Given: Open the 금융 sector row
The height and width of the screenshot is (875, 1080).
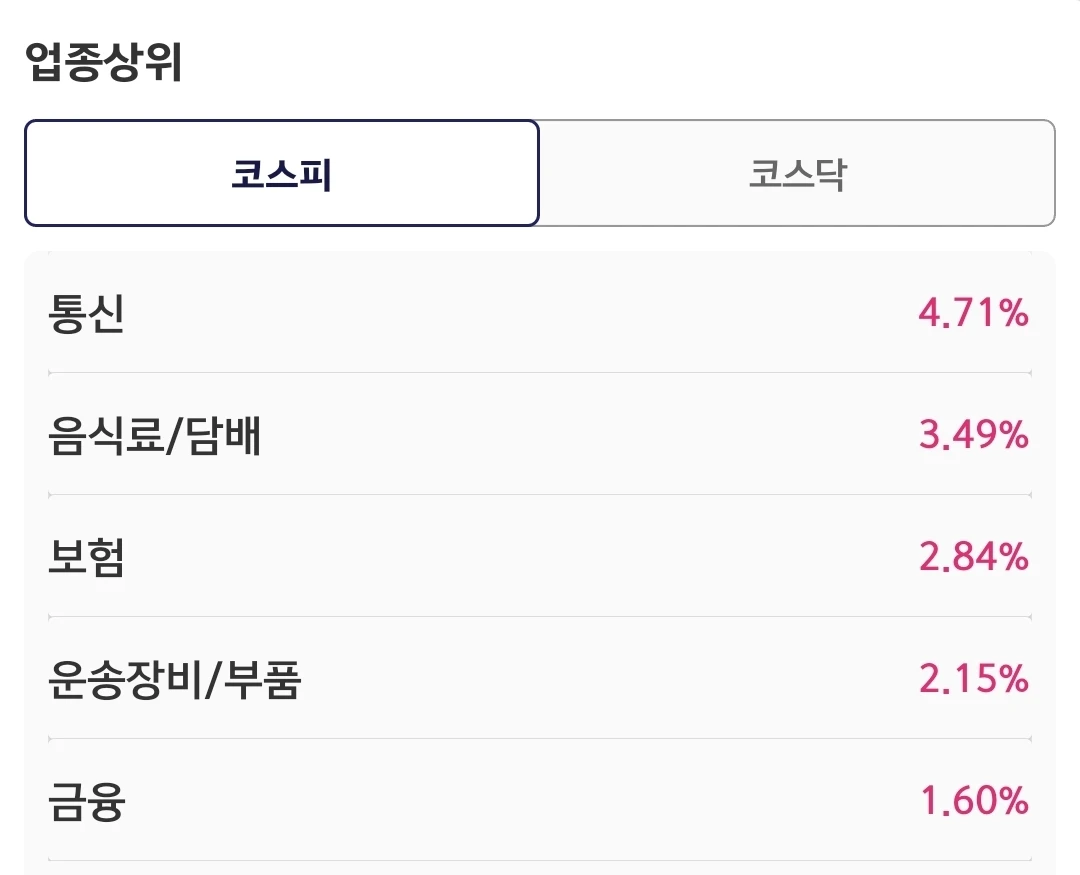Looking at the screenshot, I should tap(540, 800).
